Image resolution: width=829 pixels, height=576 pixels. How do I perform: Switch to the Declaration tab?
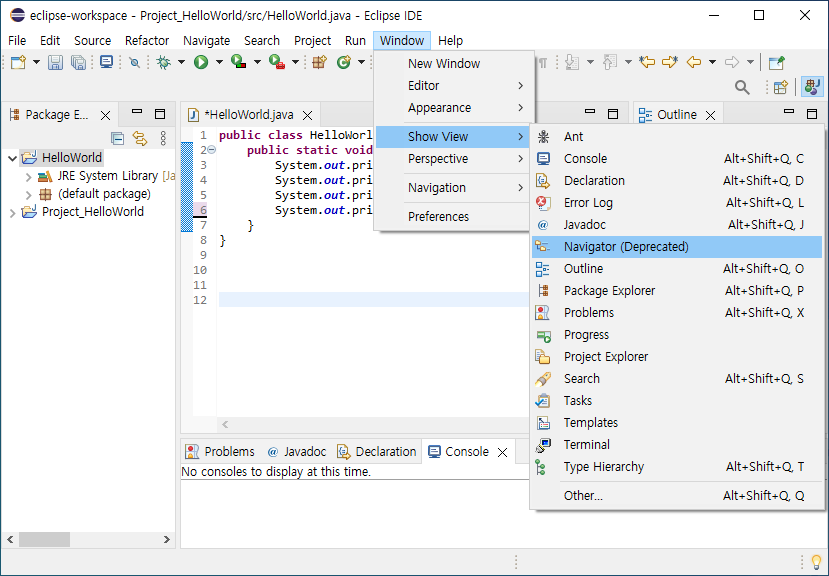point(377,452)
